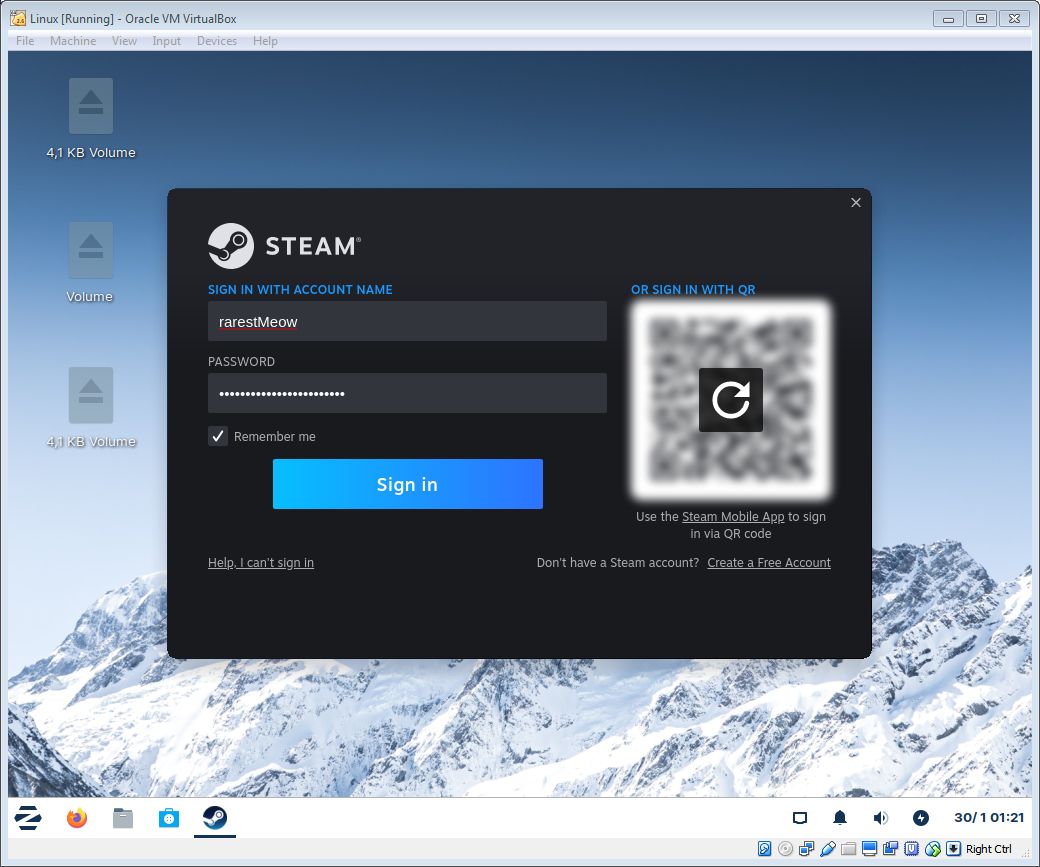The width and height of the screenshot is (1040, 867).
Task: Click VirtualBox USB devices indicator
Action: 828,848
